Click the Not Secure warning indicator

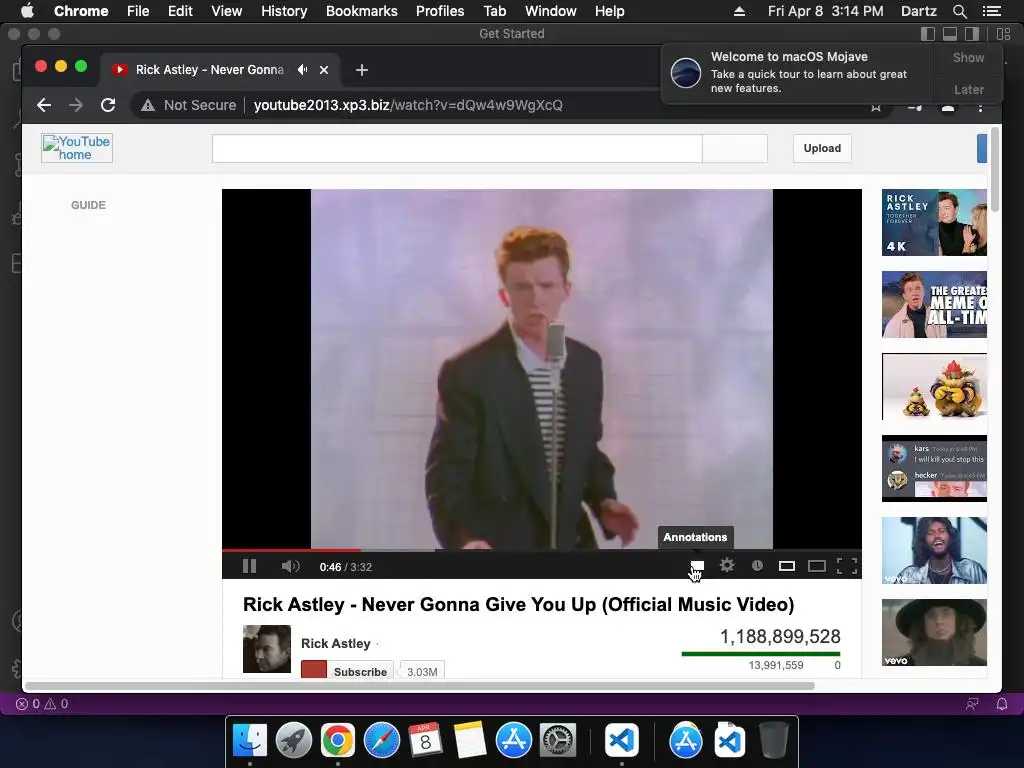coord(188,105)
